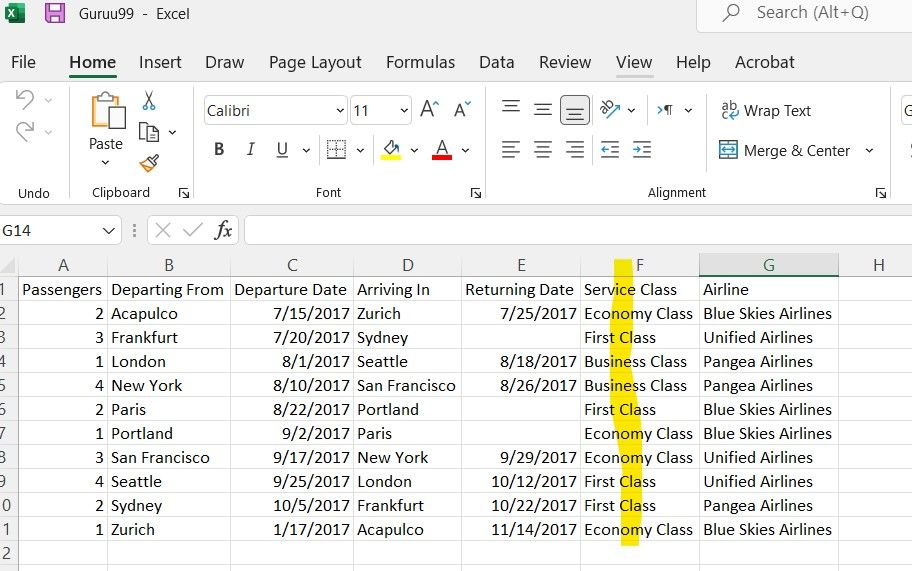Open the borders dropdown arrow
The height and width of the screenshot is (571, 912).
(361, 150)
